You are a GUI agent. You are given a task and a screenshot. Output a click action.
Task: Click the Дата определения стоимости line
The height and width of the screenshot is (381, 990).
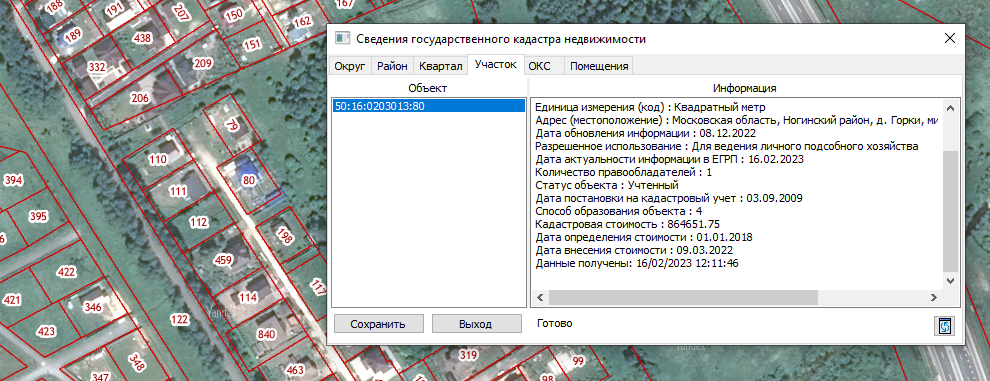(x=644, y=238)
